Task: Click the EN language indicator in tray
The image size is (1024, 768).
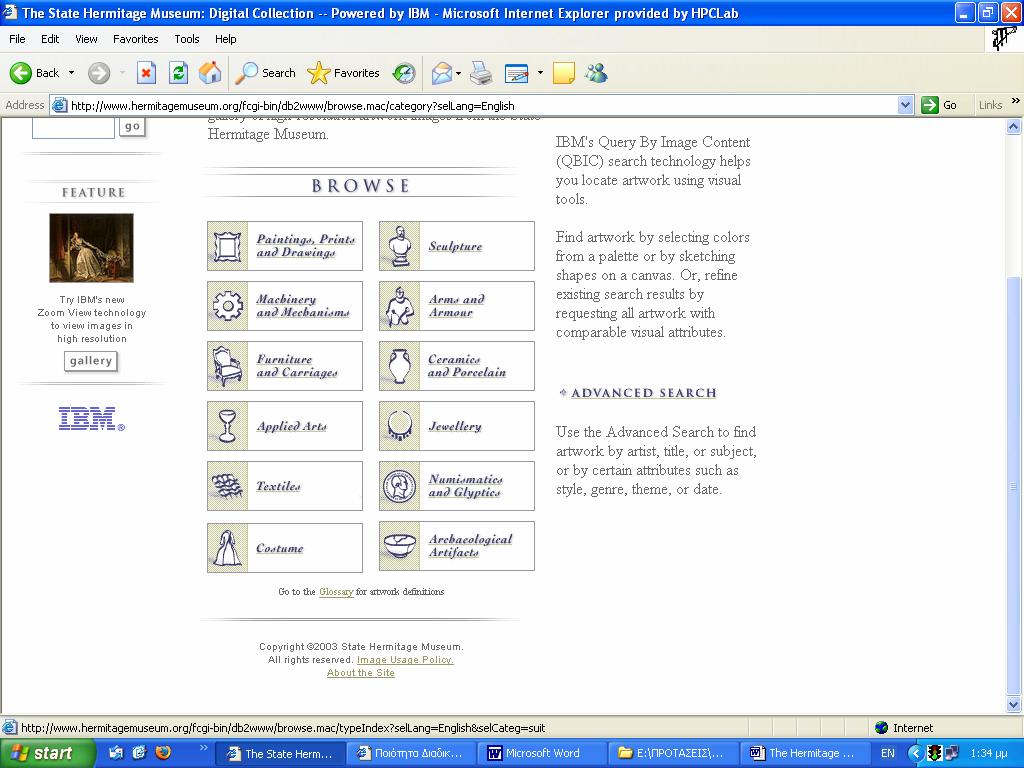Action: pyautogui.click(x=888, y=753)
